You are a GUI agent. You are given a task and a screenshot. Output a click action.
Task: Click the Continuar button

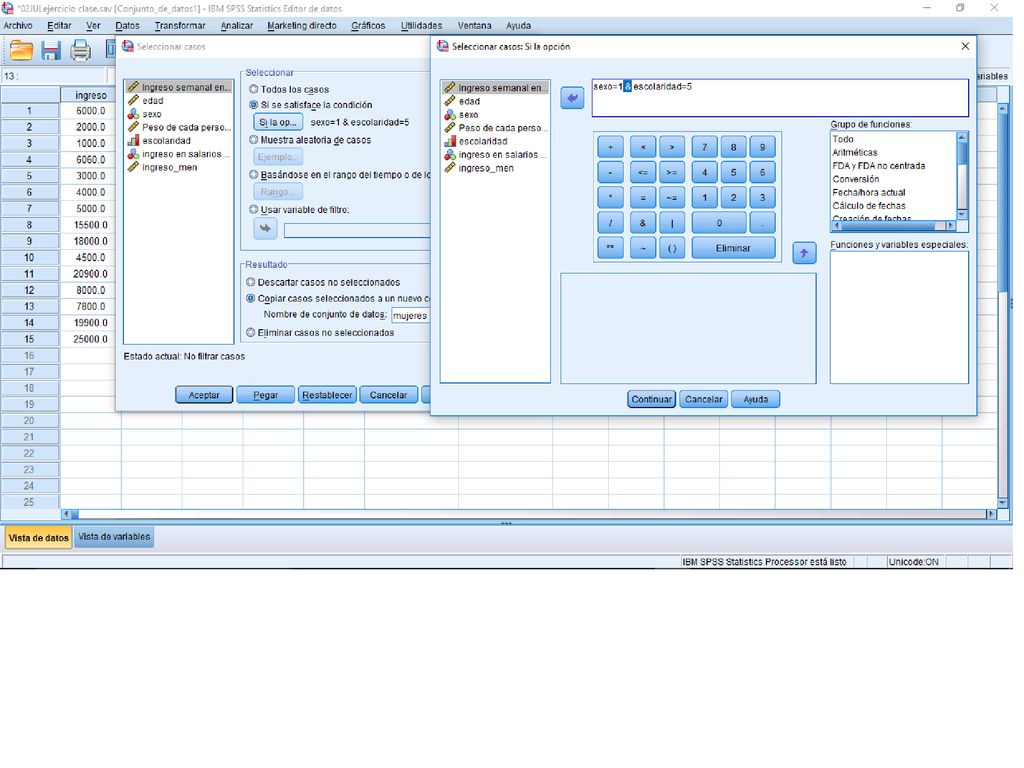(x=651, y=399)
